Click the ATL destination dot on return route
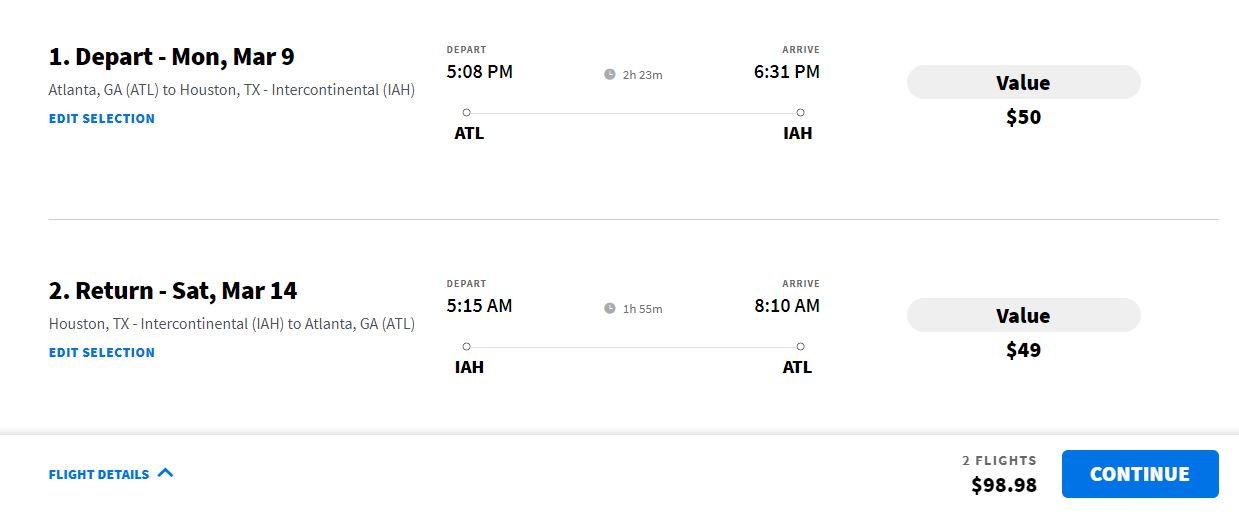The width and height of the screenshot is (1239, 518). [800, 347]
